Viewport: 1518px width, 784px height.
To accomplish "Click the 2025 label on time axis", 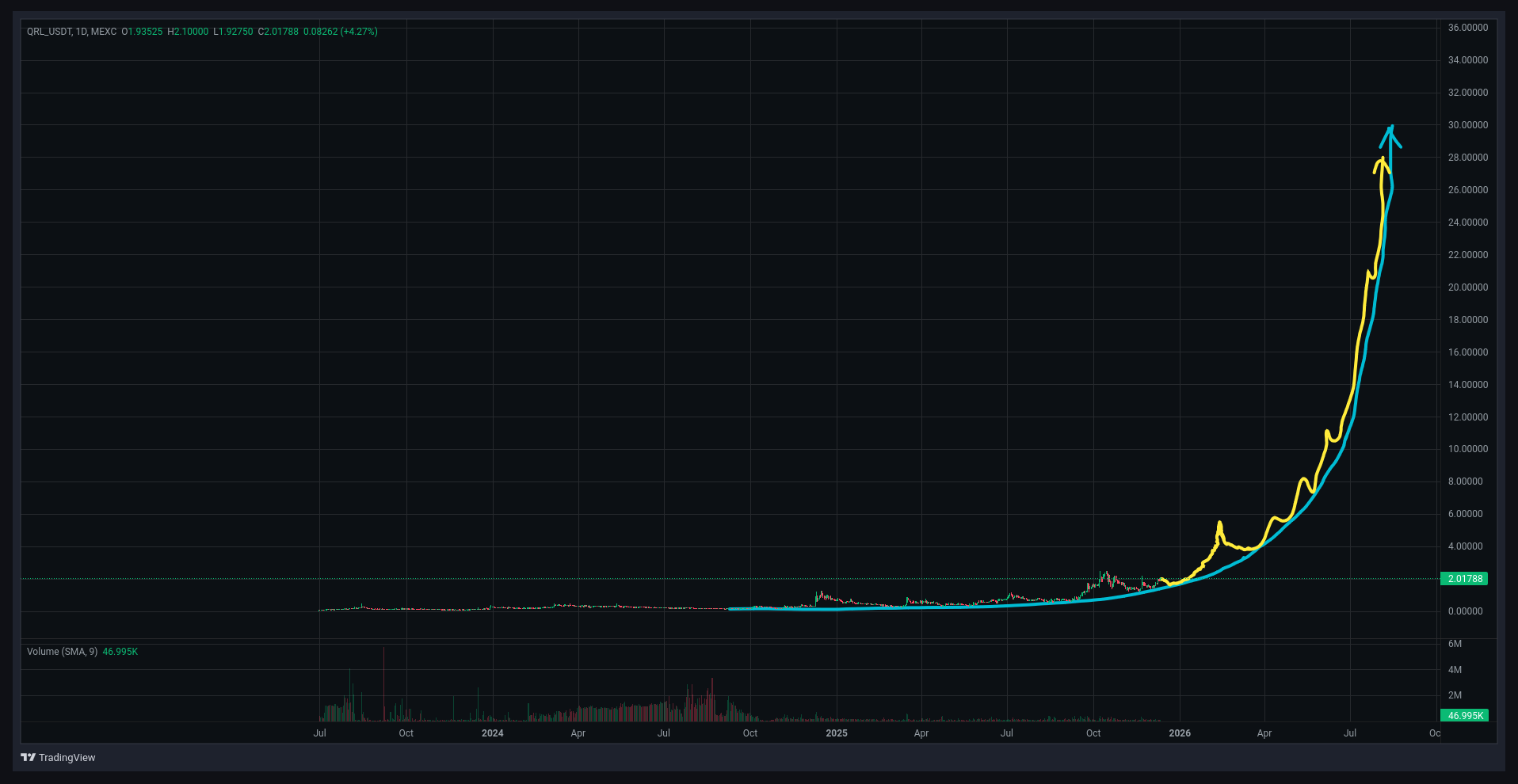I will pyautogui.click(x=836, y=733).
